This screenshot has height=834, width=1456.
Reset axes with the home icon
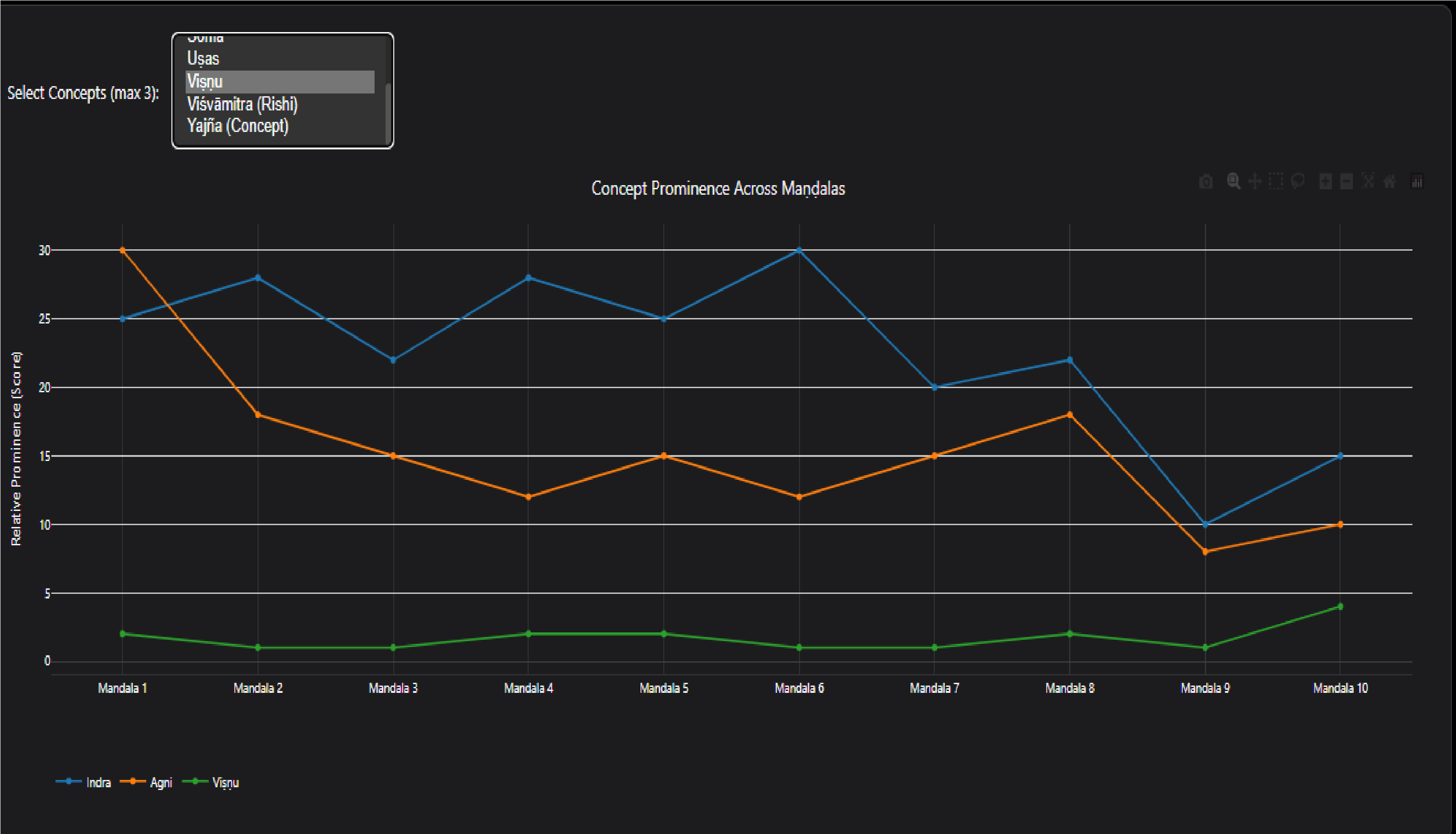click(x=1390, y=181)
